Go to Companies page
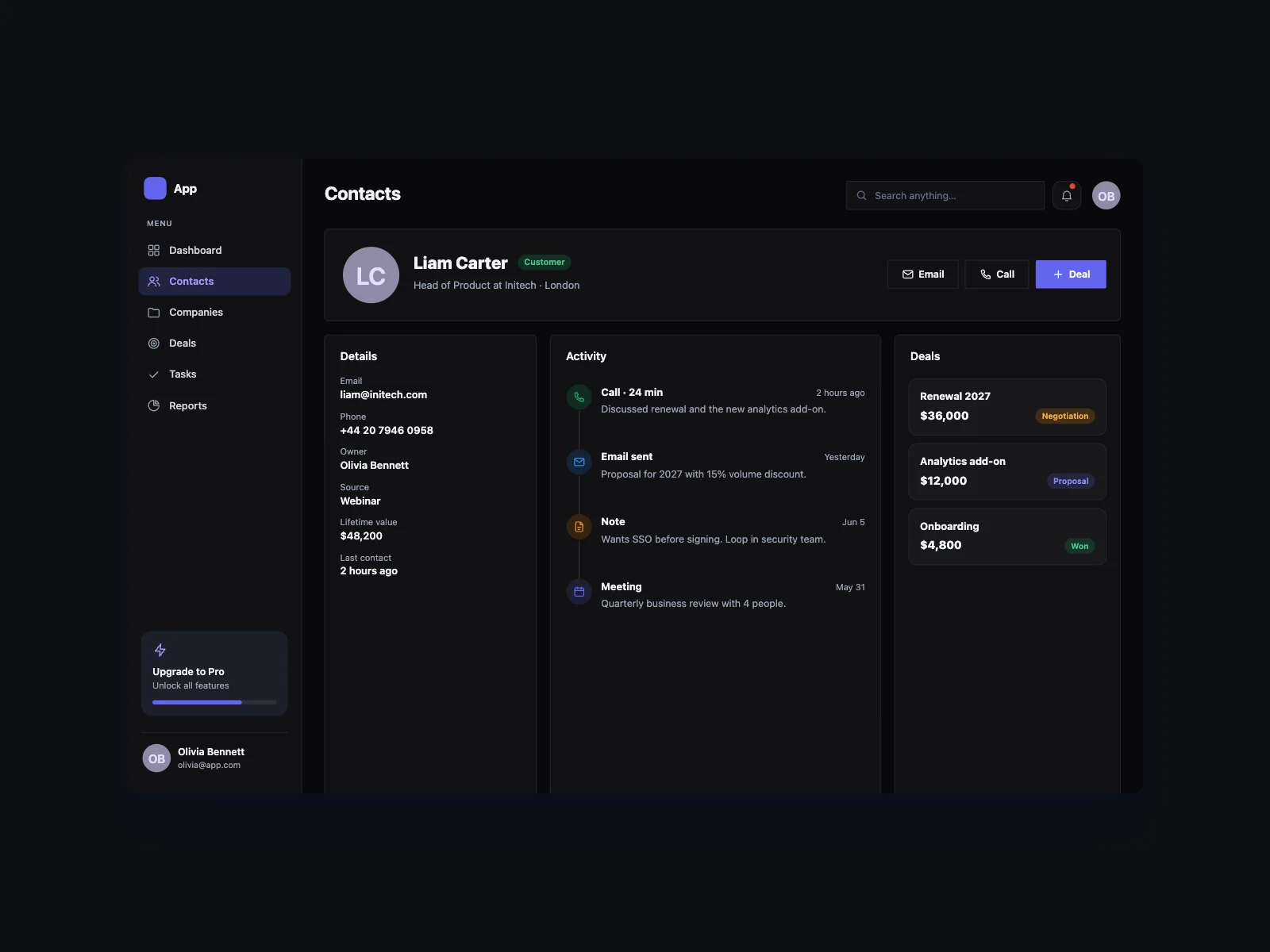1270x952 pixels. [214, 313]
